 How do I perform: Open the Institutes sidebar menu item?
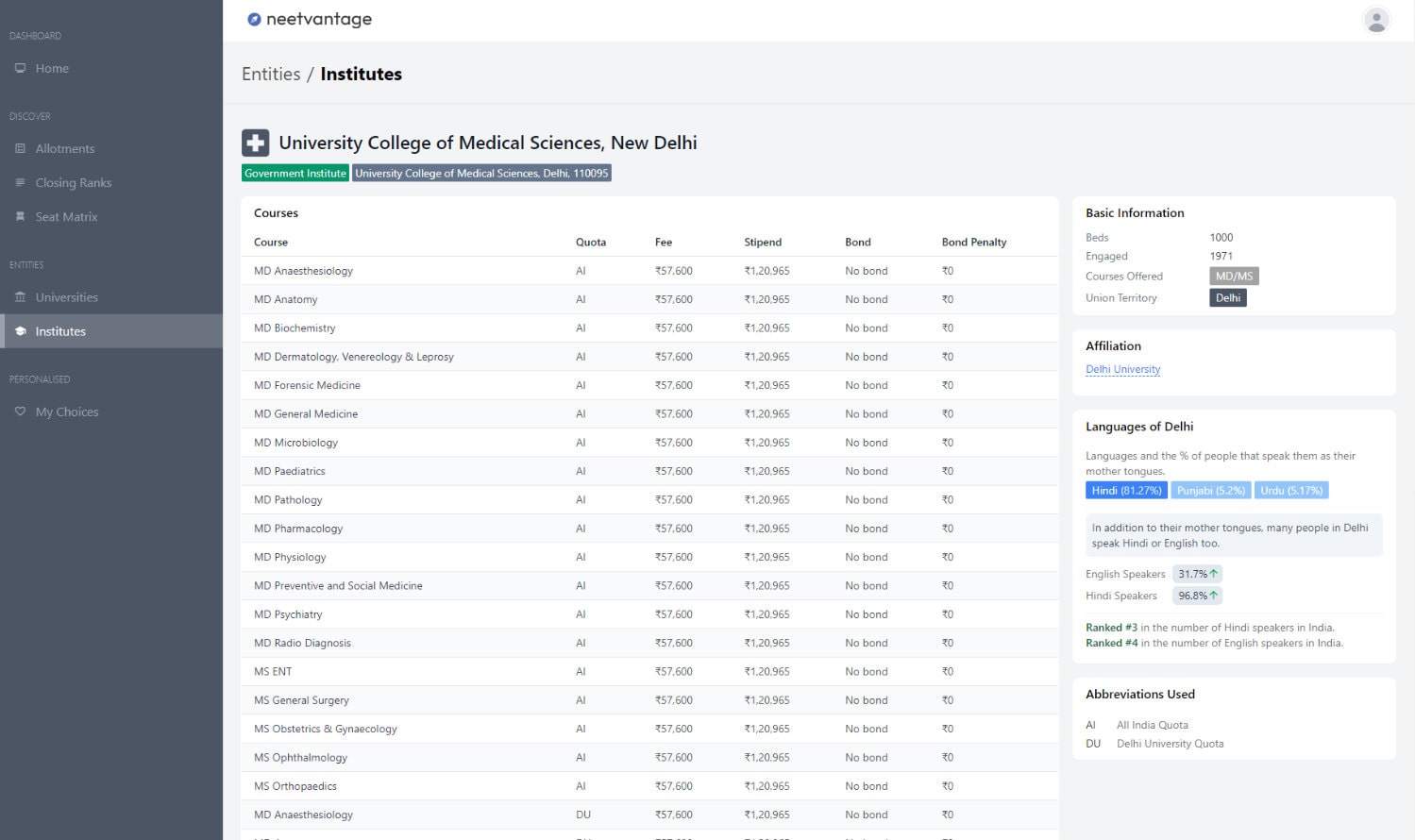click(x=60, y=331)
